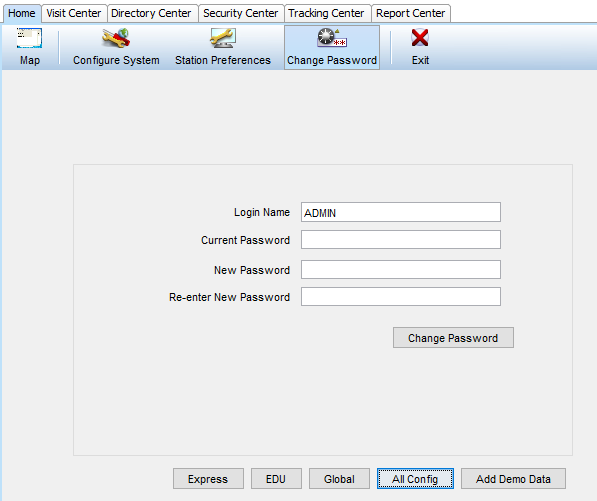Viewport: 597px width, 501px height.
Task: Open the Directory Center tab
Action: click(151, 13)
